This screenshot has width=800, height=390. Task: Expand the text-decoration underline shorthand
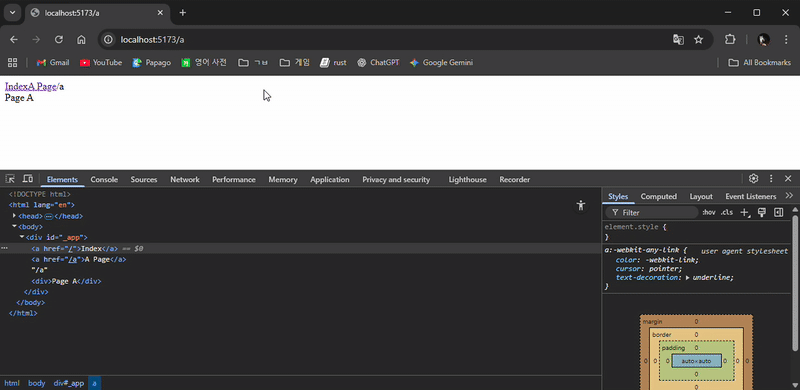coord(688,278)
